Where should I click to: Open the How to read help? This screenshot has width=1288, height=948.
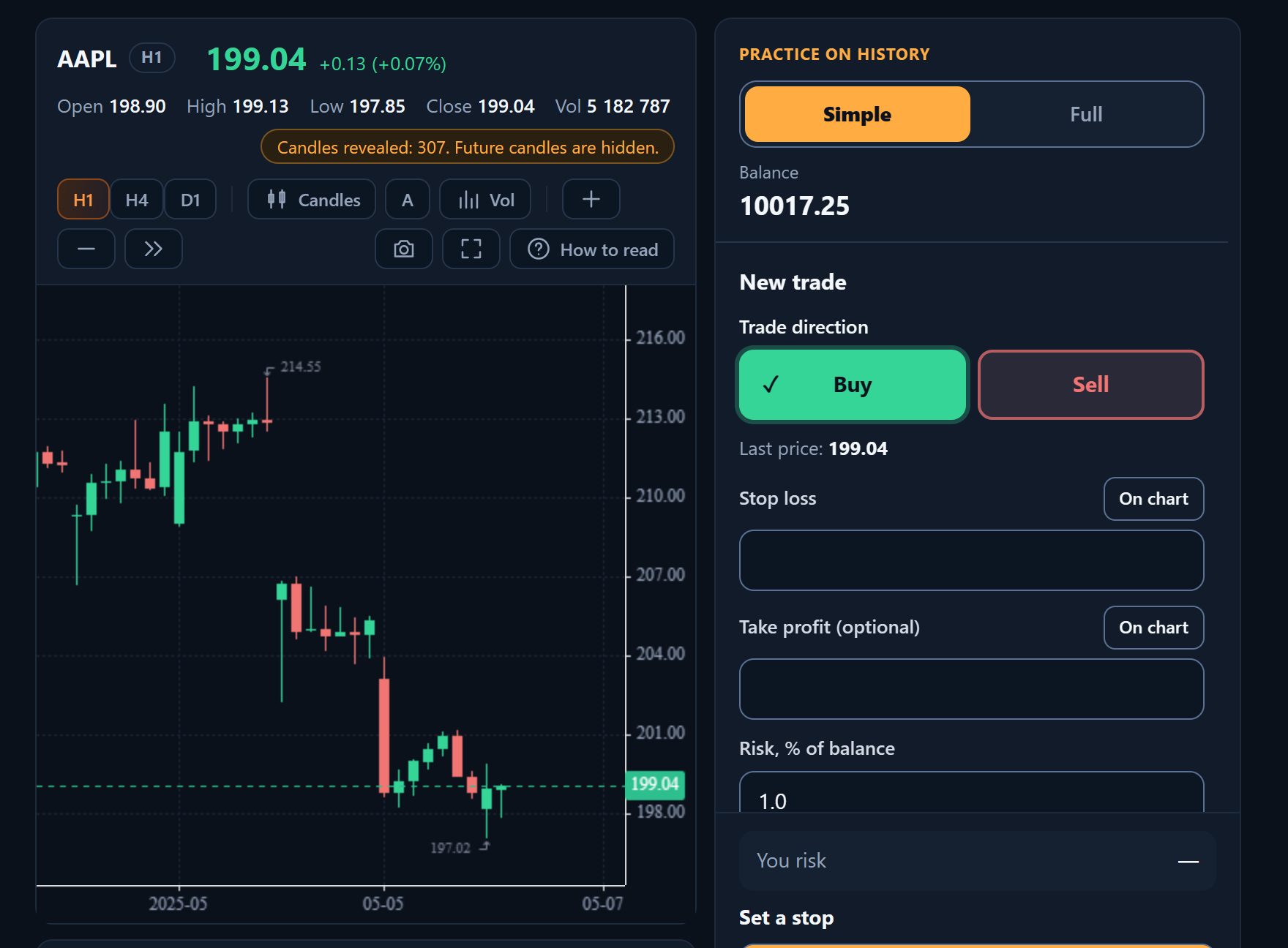coord(592,249)
